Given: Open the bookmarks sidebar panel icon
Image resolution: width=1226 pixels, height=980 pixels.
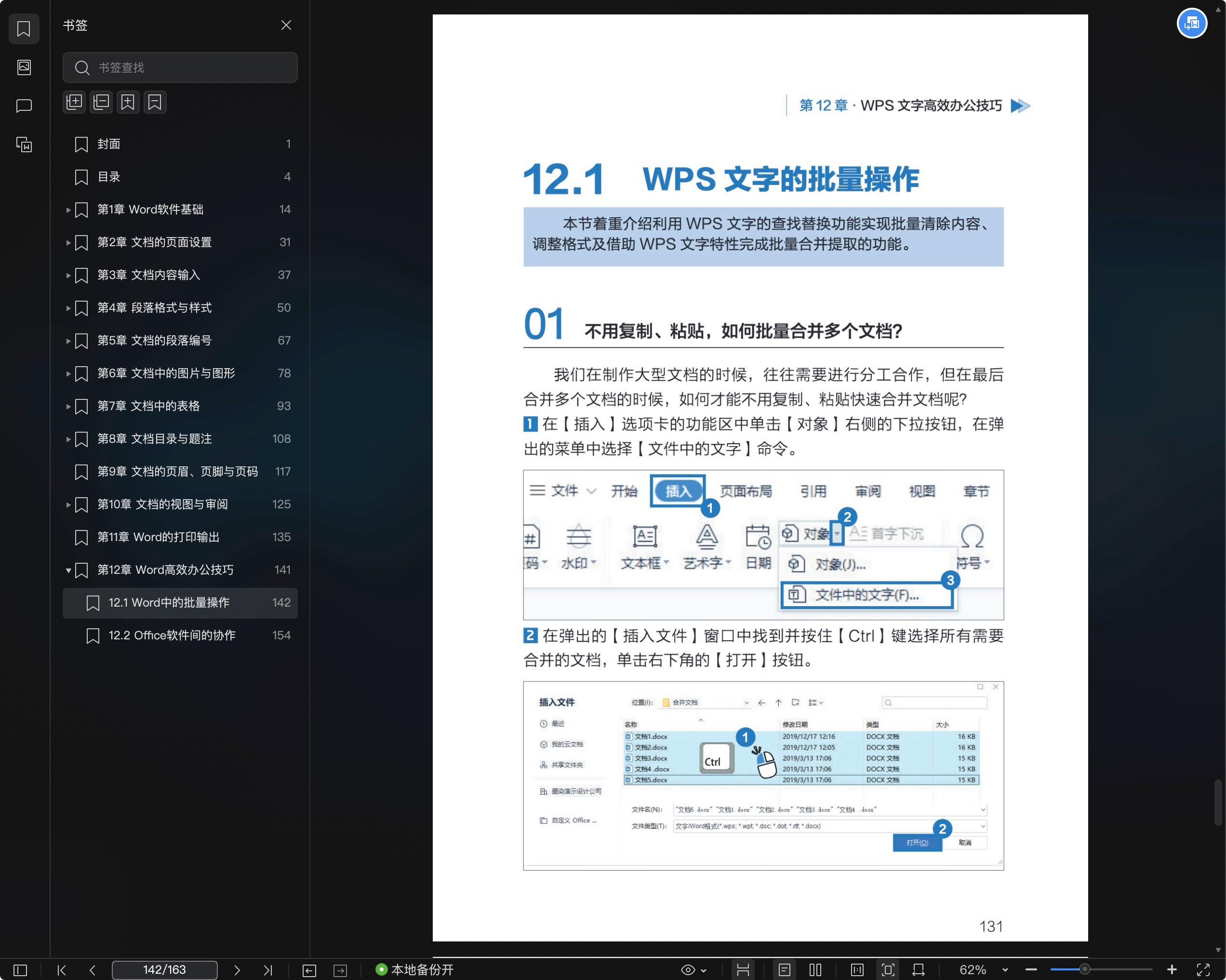Looking at the screenshot, I should point(24,28).
